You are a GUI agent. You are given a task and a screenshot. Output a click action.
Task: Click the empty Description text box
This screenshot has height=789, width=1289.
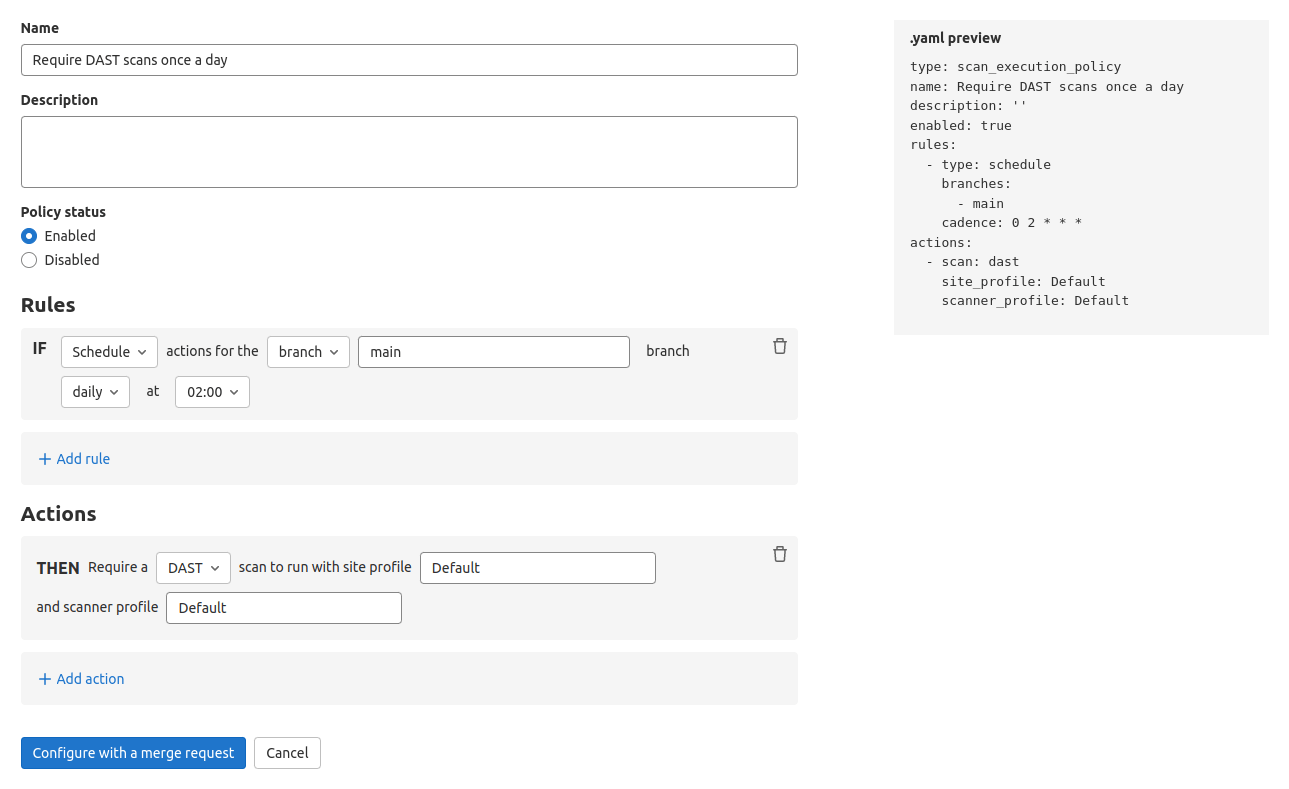tap(409, 151)
